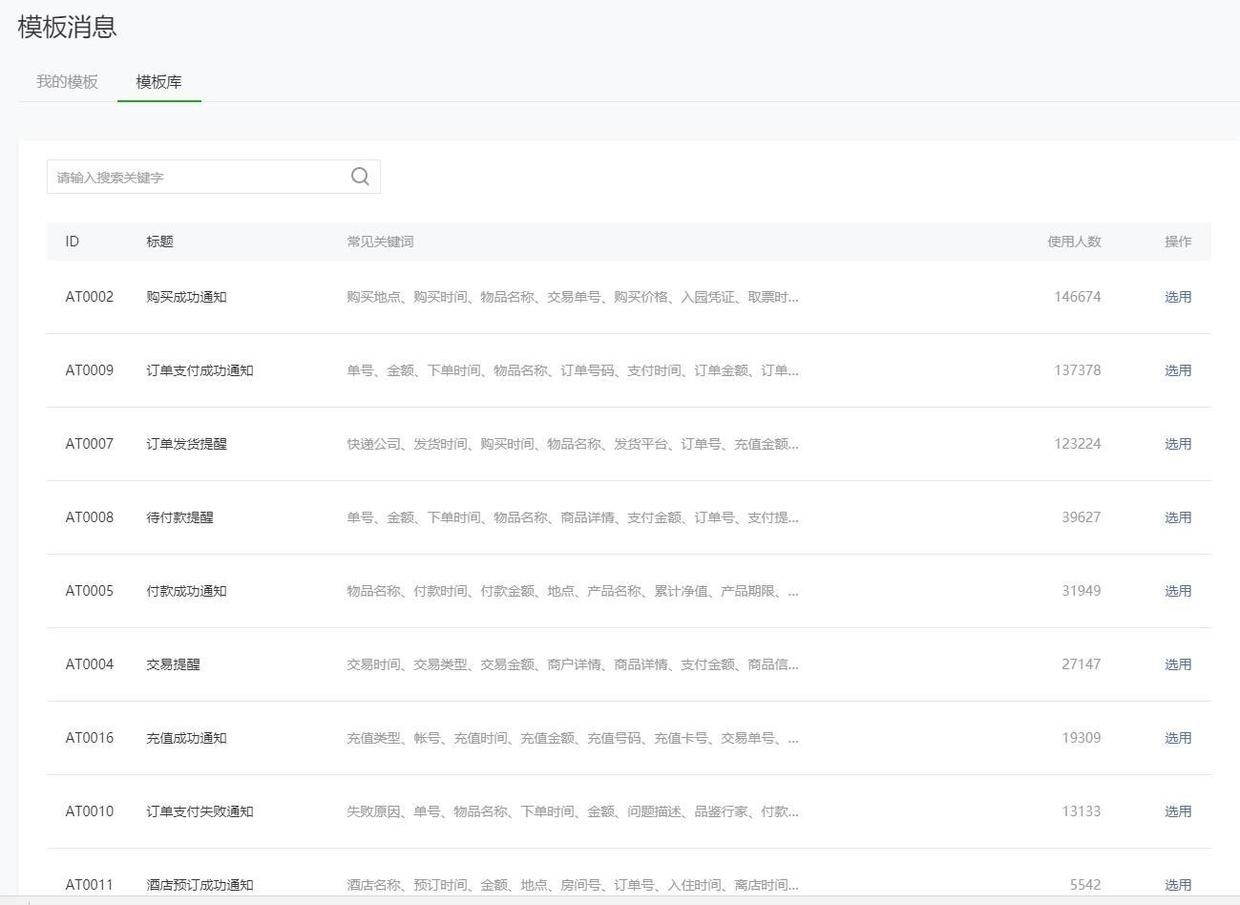
Task: Click 选用 for 订单支付失败通知 template
Action: coord(1177,811)
